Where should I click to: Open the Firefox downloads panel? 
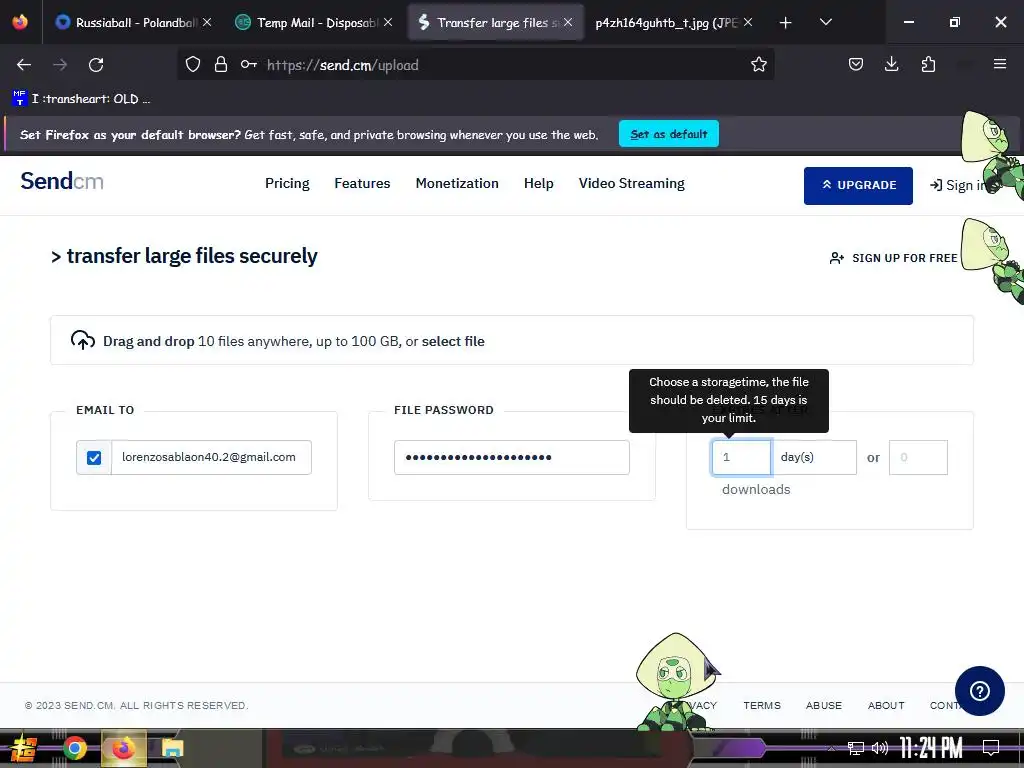point(891,65)
